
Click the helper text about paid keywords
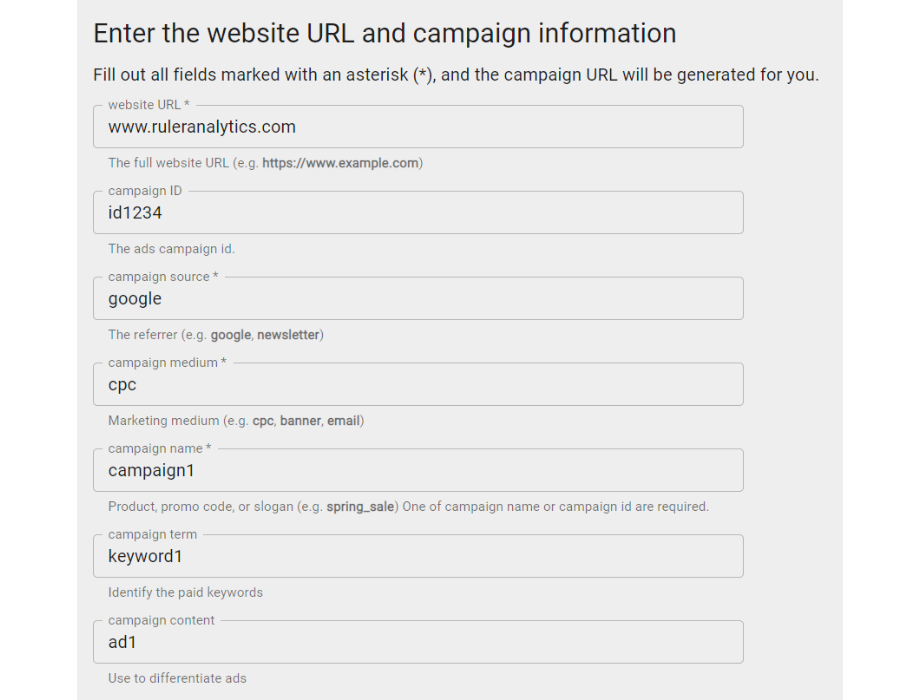coord(184,592)
